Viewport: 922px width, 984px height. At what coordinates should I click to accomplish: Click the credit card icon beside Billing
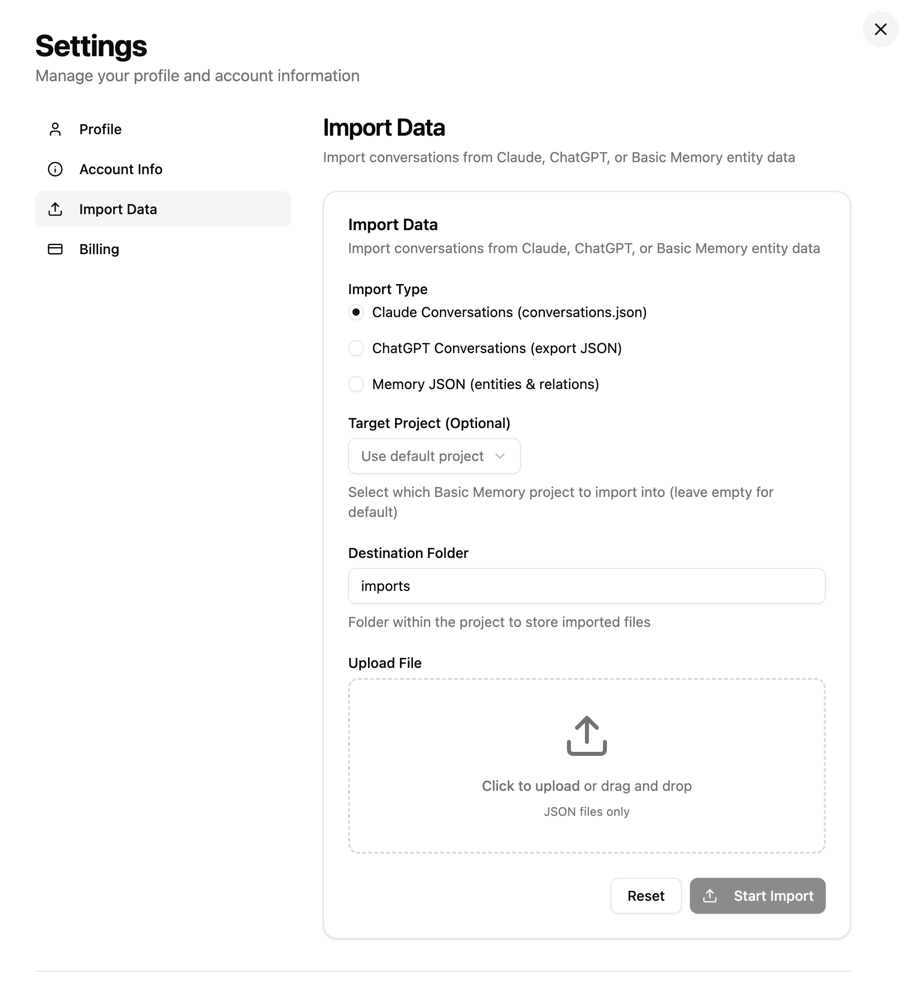(54, 249)
